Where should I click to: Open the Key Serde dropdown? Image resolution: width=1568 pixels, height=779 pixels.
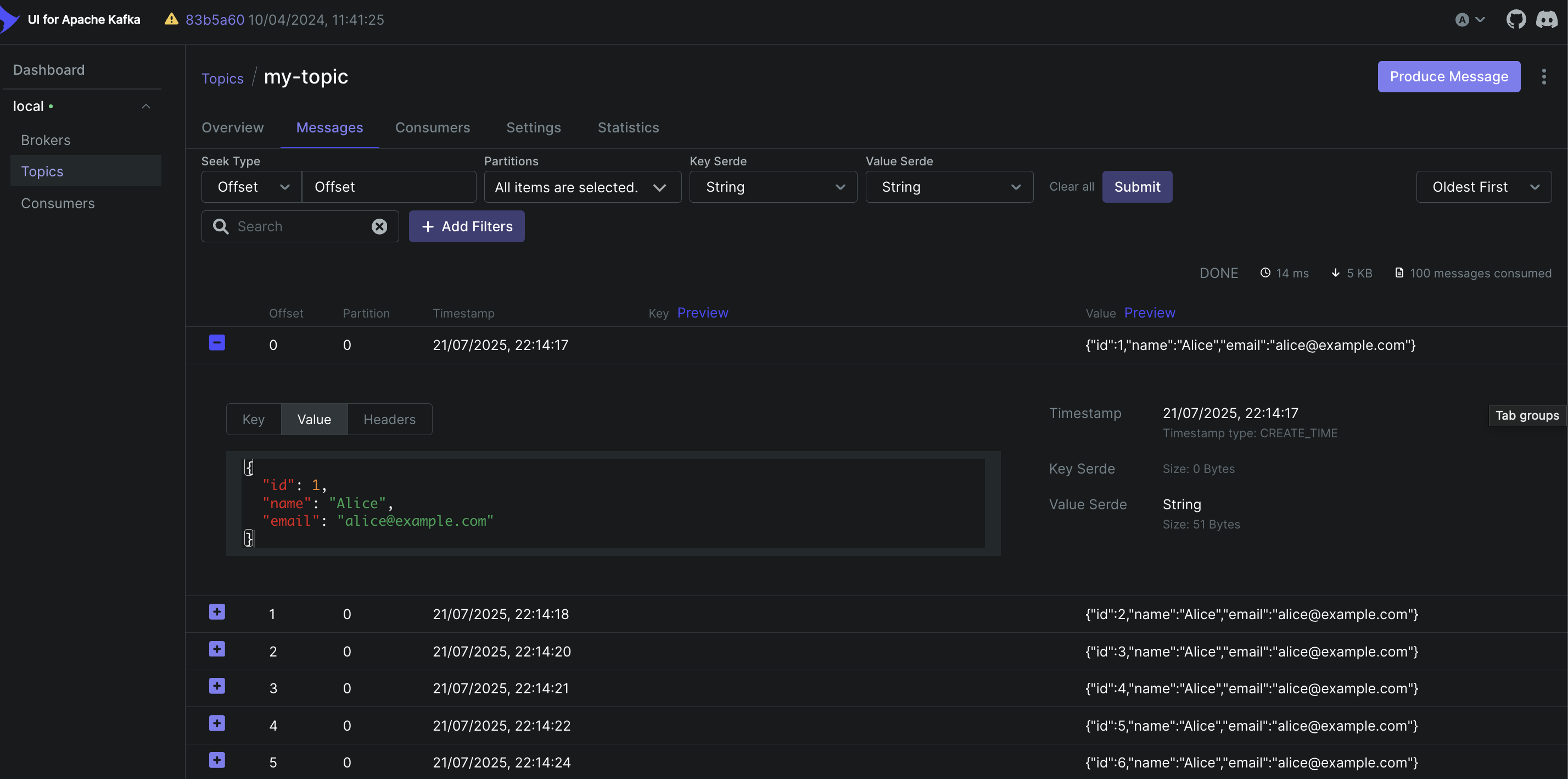point(773,187)
